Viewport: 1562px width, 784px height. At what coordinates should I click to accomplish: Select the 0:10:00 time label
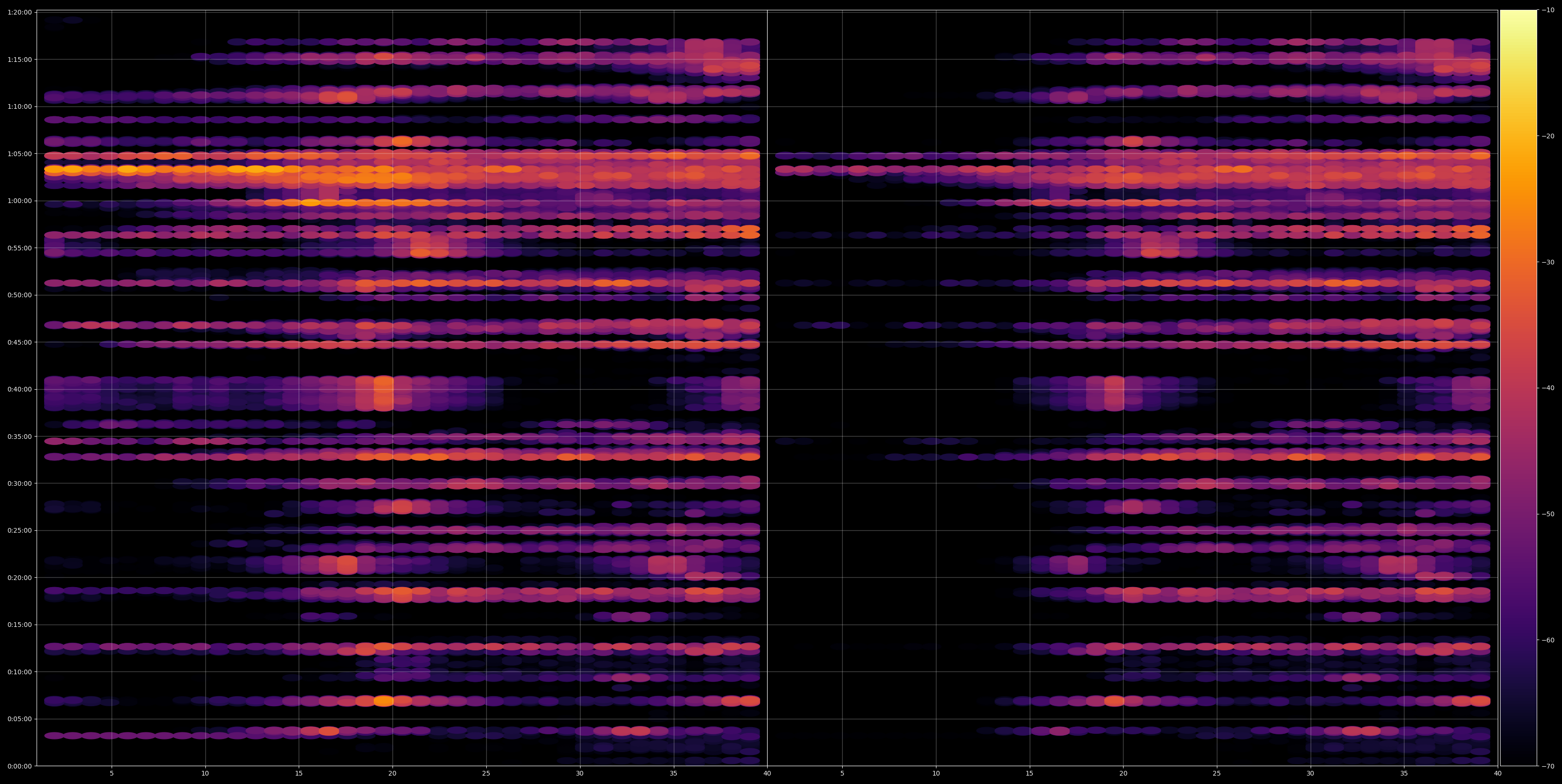coord(19,672)
